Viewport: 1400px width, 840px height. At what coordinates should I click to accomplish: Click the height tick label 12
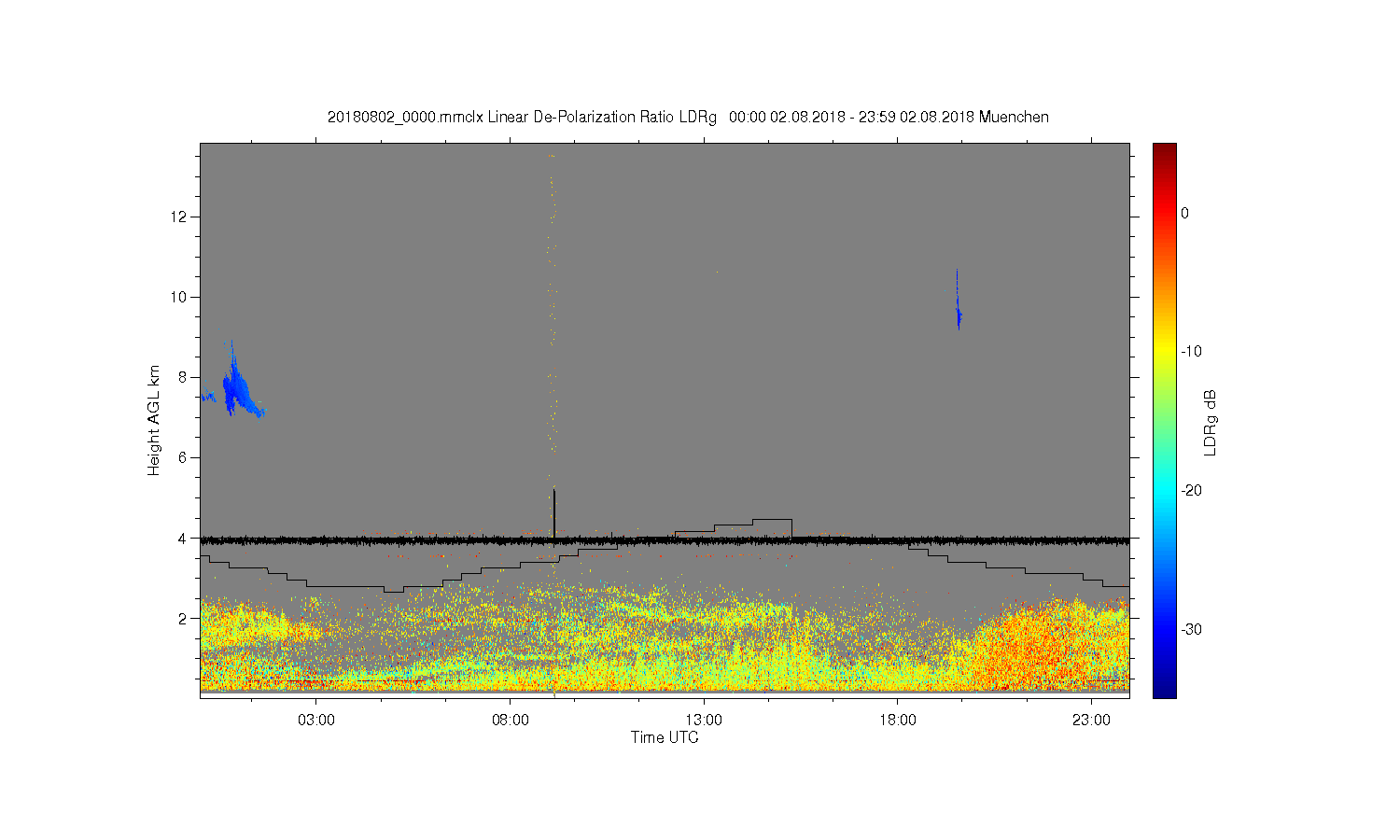(x=179, y=217)
